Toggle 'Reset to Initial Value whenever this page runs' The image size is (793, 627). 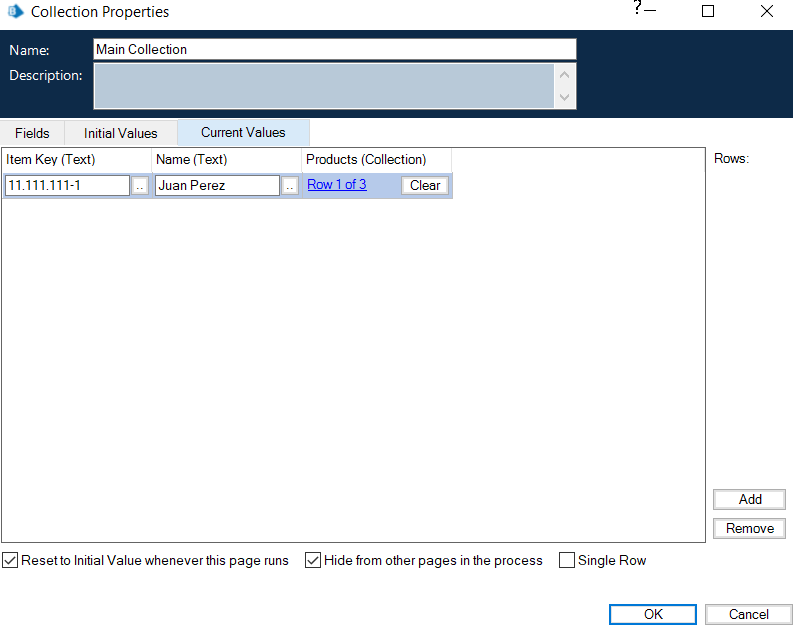(146, 560)
